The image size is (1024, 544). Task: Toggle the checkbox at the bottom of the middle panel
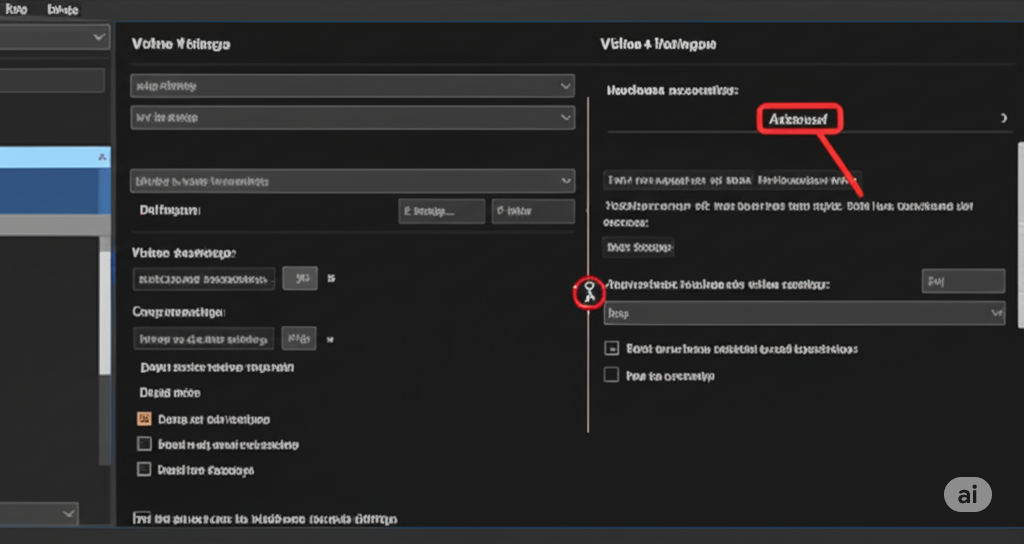coord(142,518)
